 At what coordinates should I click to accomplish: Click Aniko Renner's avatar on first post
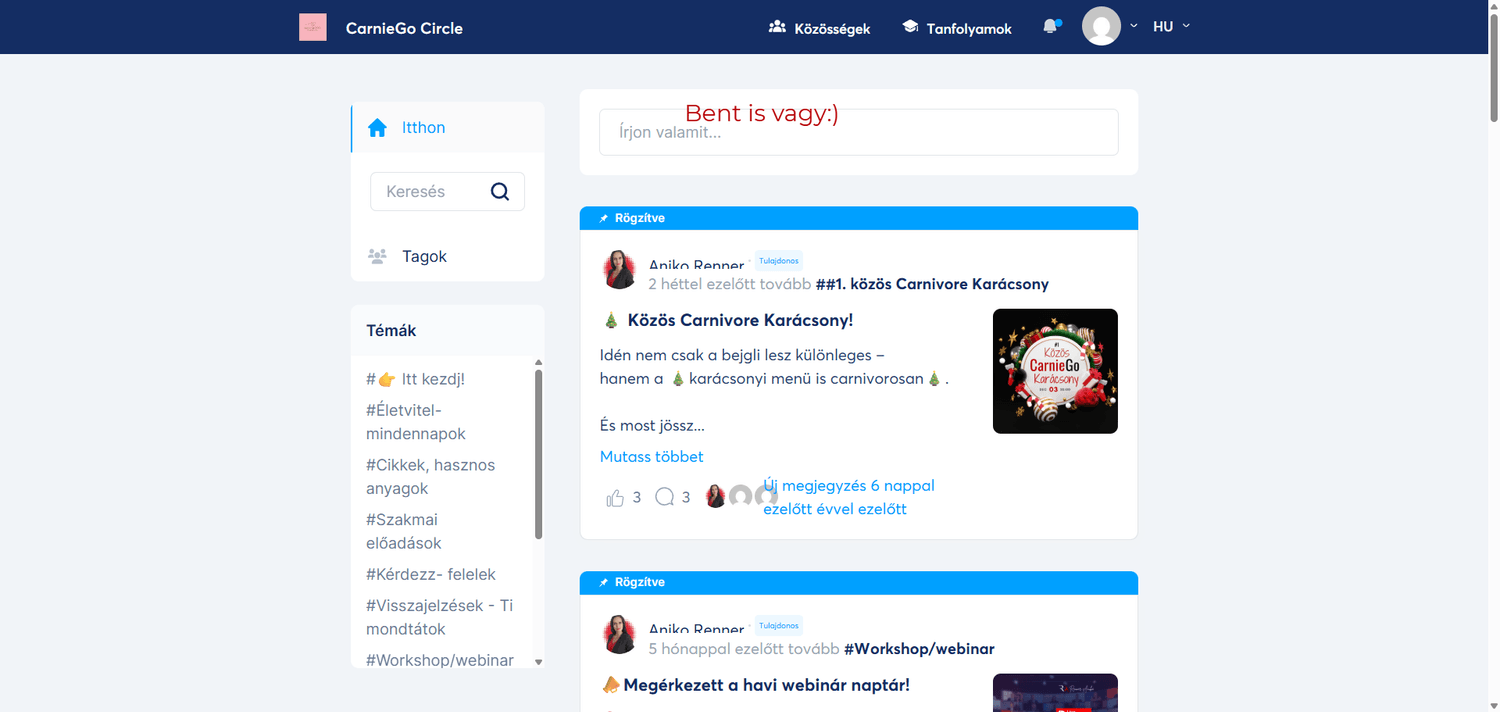click(620, 270)
